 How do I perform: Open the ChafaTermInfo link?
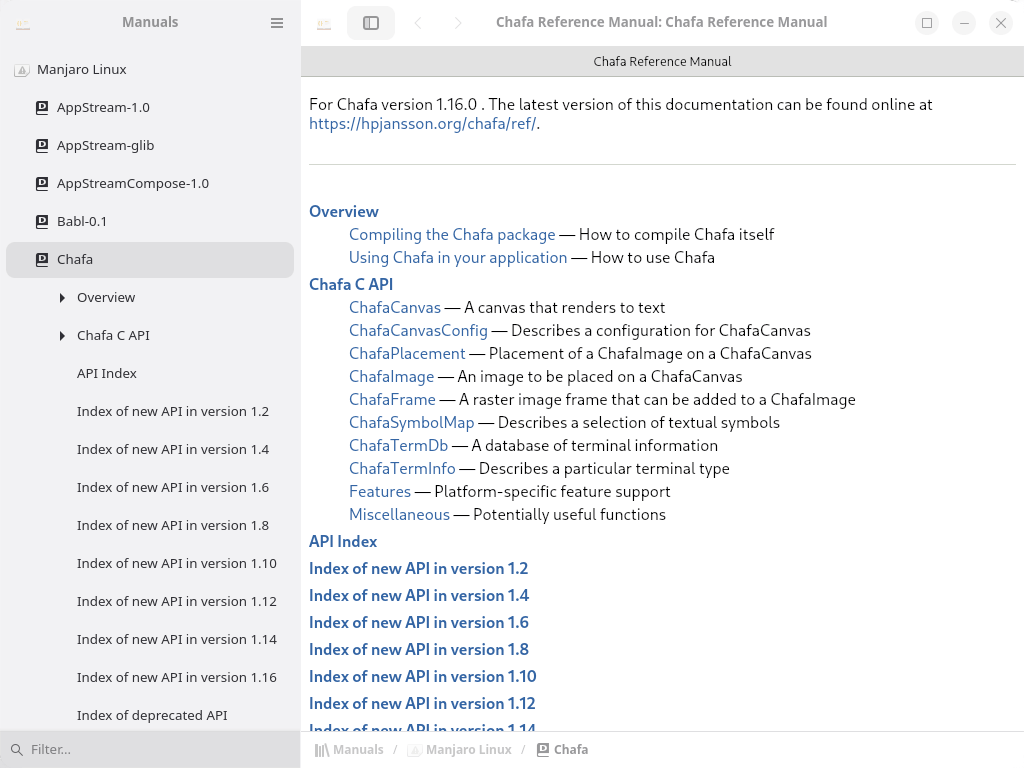coord(402,468)
